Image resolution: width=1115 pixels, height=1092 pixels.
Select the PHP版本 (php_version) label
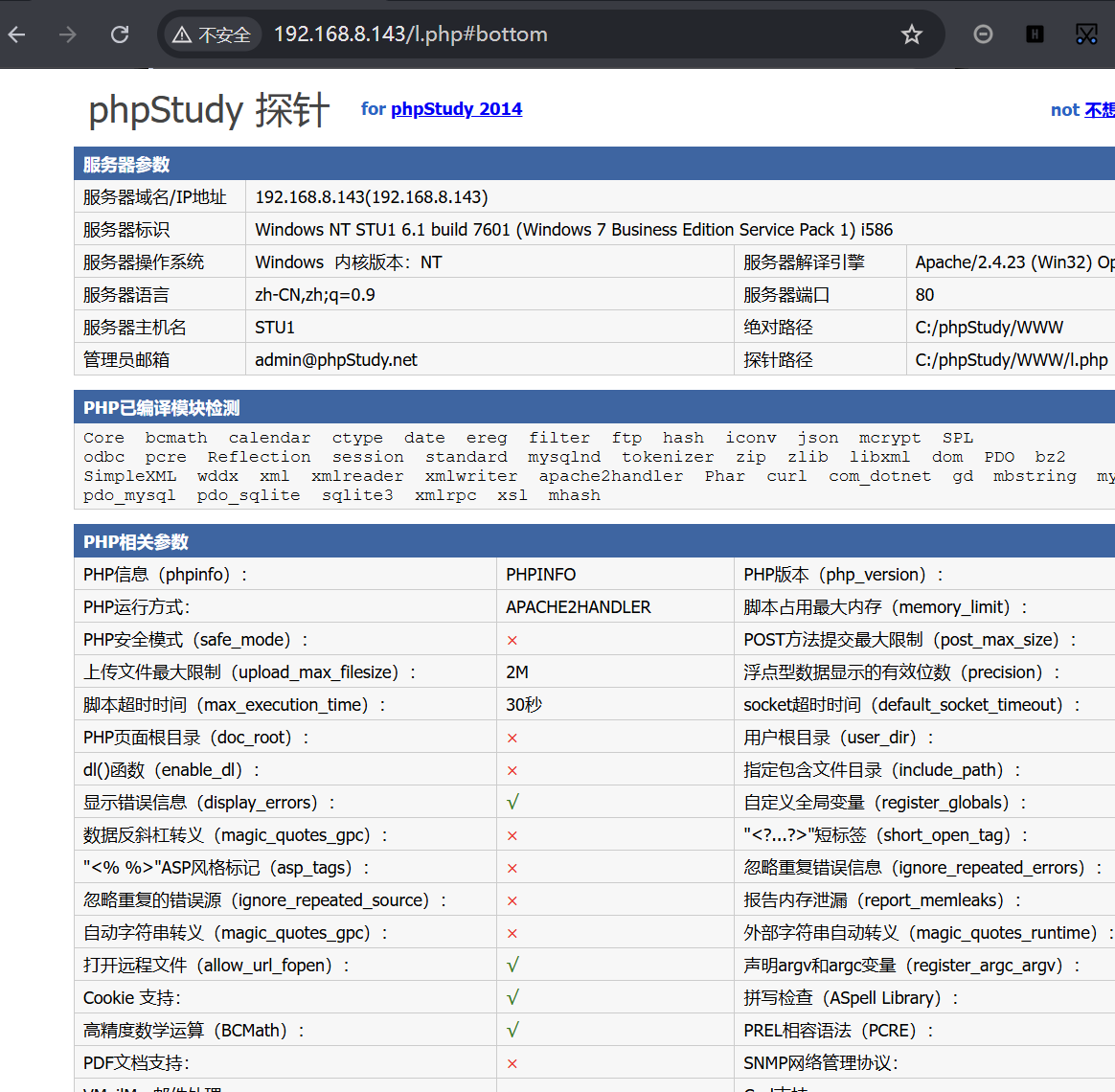pos(843,575)
